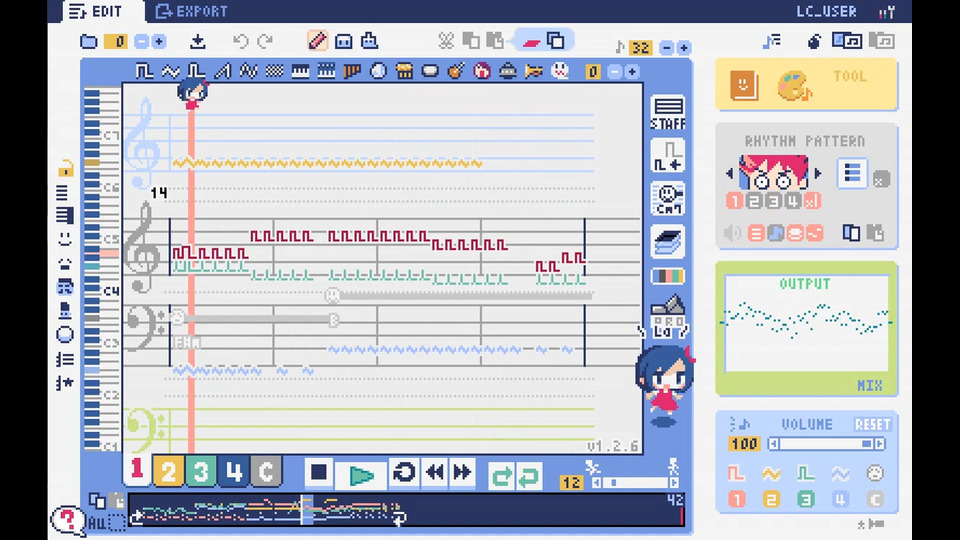
Task: Toggle track C gray volume channel button
Action: pos(875,499)
